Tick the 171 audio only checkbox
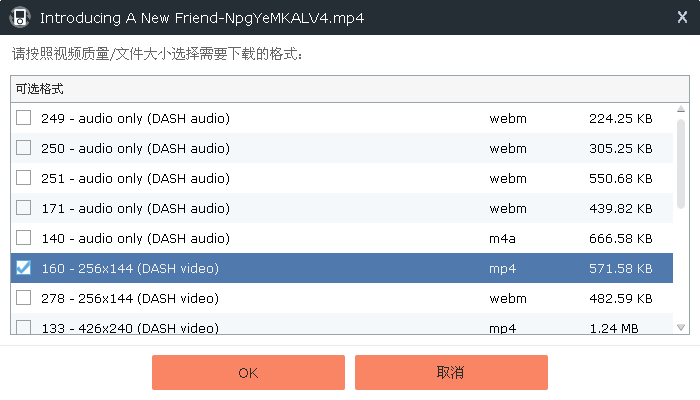700x400 pixels. (x=23, y=208)
